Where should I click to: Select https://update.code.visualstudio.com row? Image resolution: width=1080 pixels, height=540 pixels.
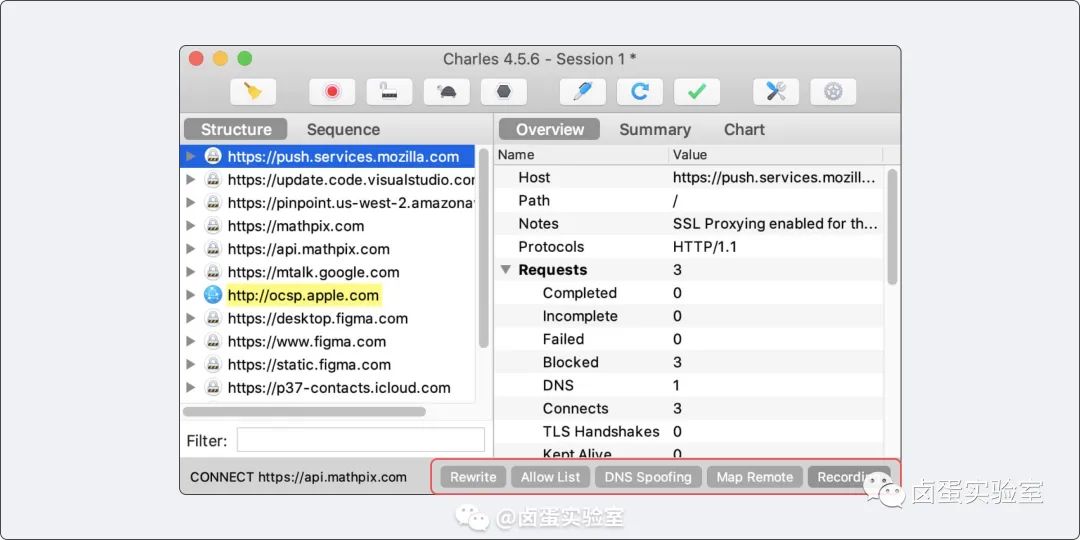click(x=328, y=180)
